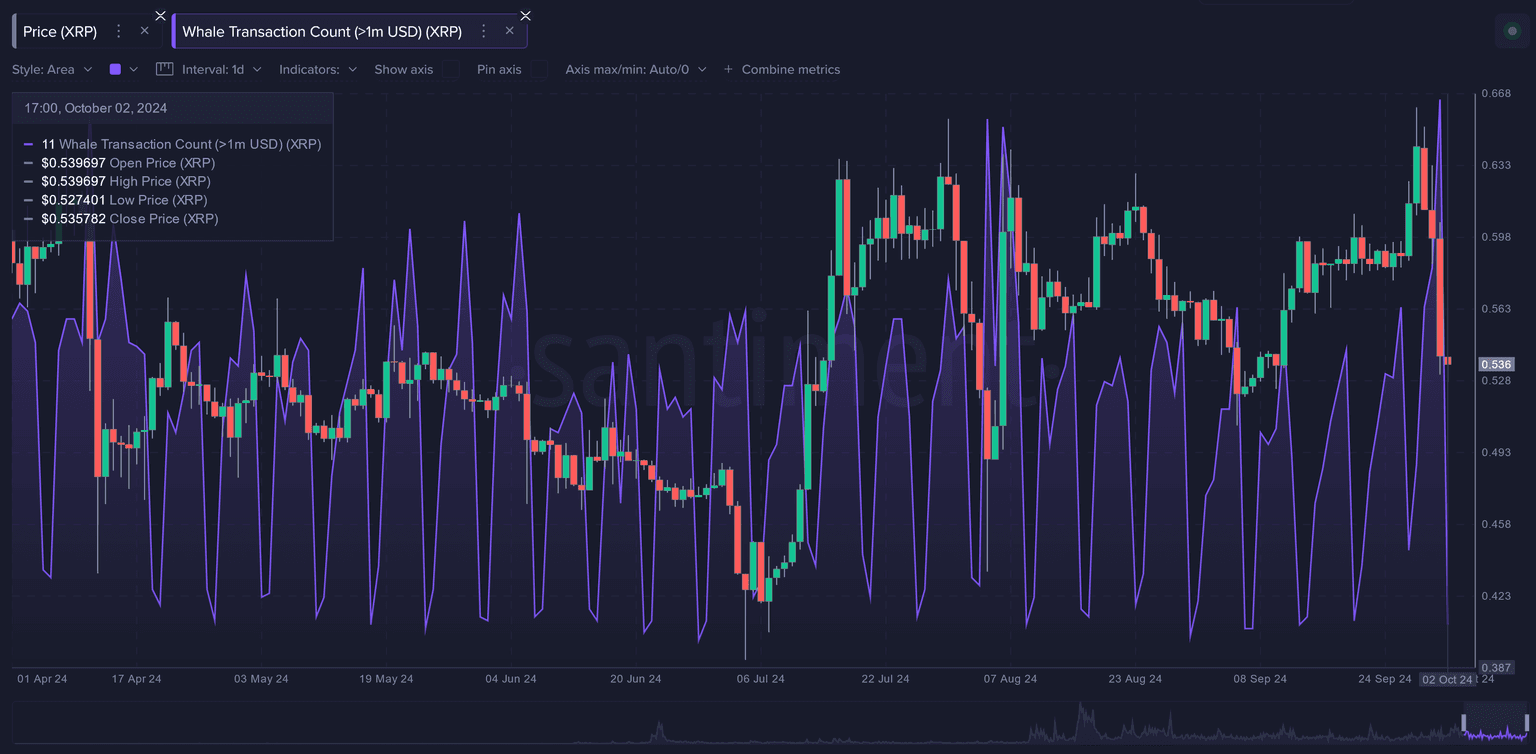This screenshot has height=754, width=1536.
Task: Click the plus icon for Combine metrics
Action: (728, 70)
